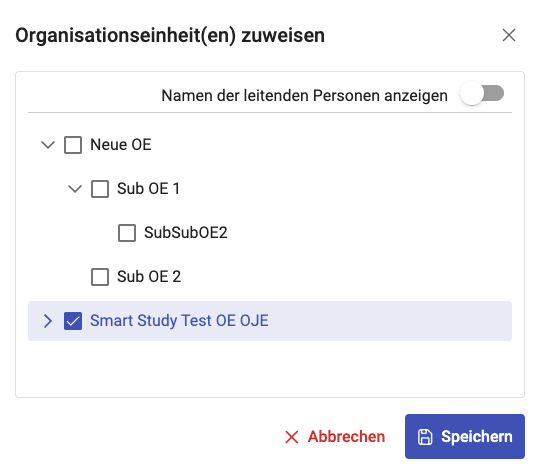
Task: Select the Sub OE 2 entry label
Action: (149, 277)
